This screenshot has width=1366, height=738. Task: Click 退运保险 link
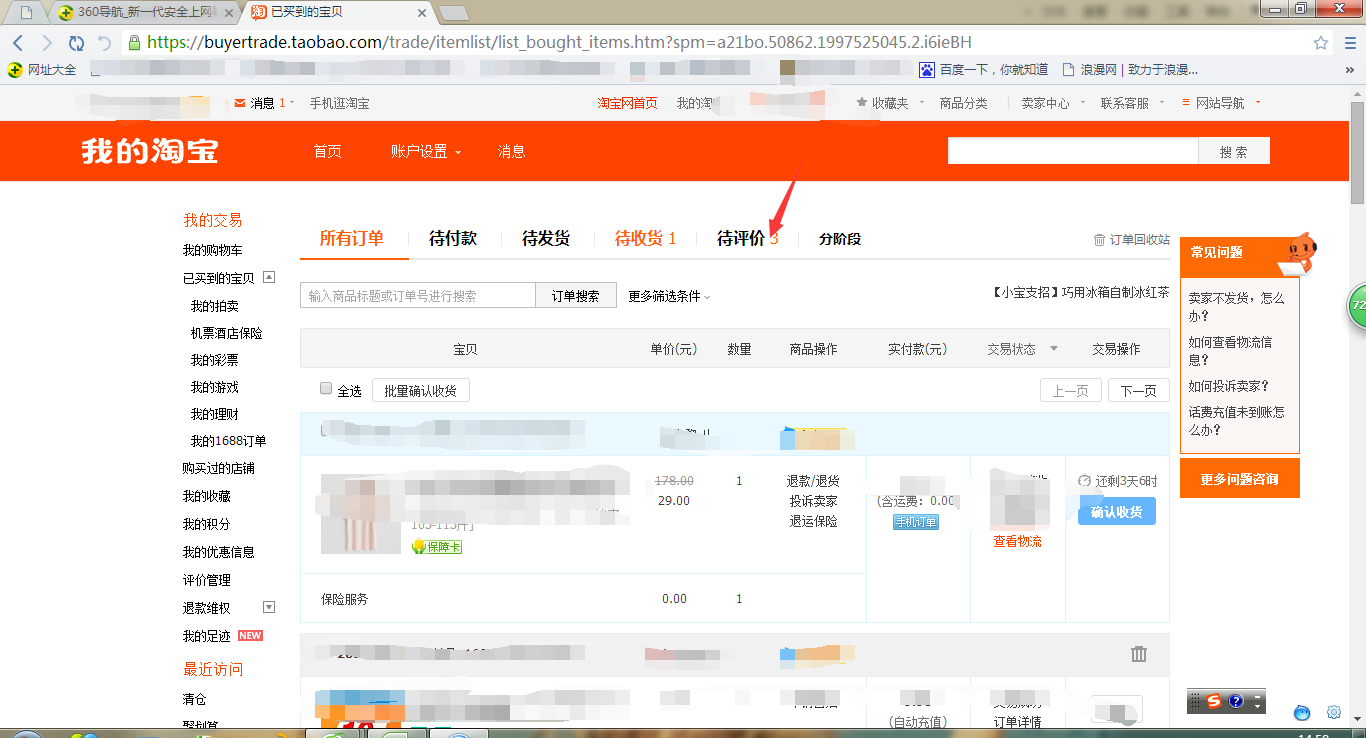point(813,521)
